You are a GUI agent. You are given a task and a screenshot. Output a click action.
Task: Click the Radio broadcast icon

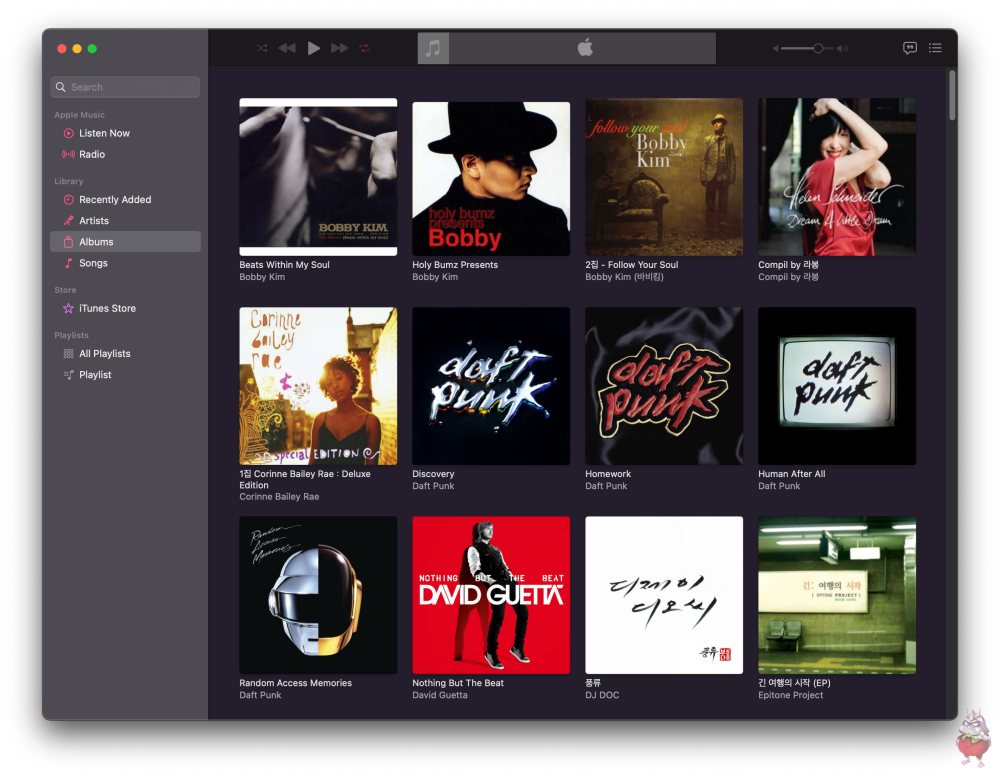tap(68, 154)
